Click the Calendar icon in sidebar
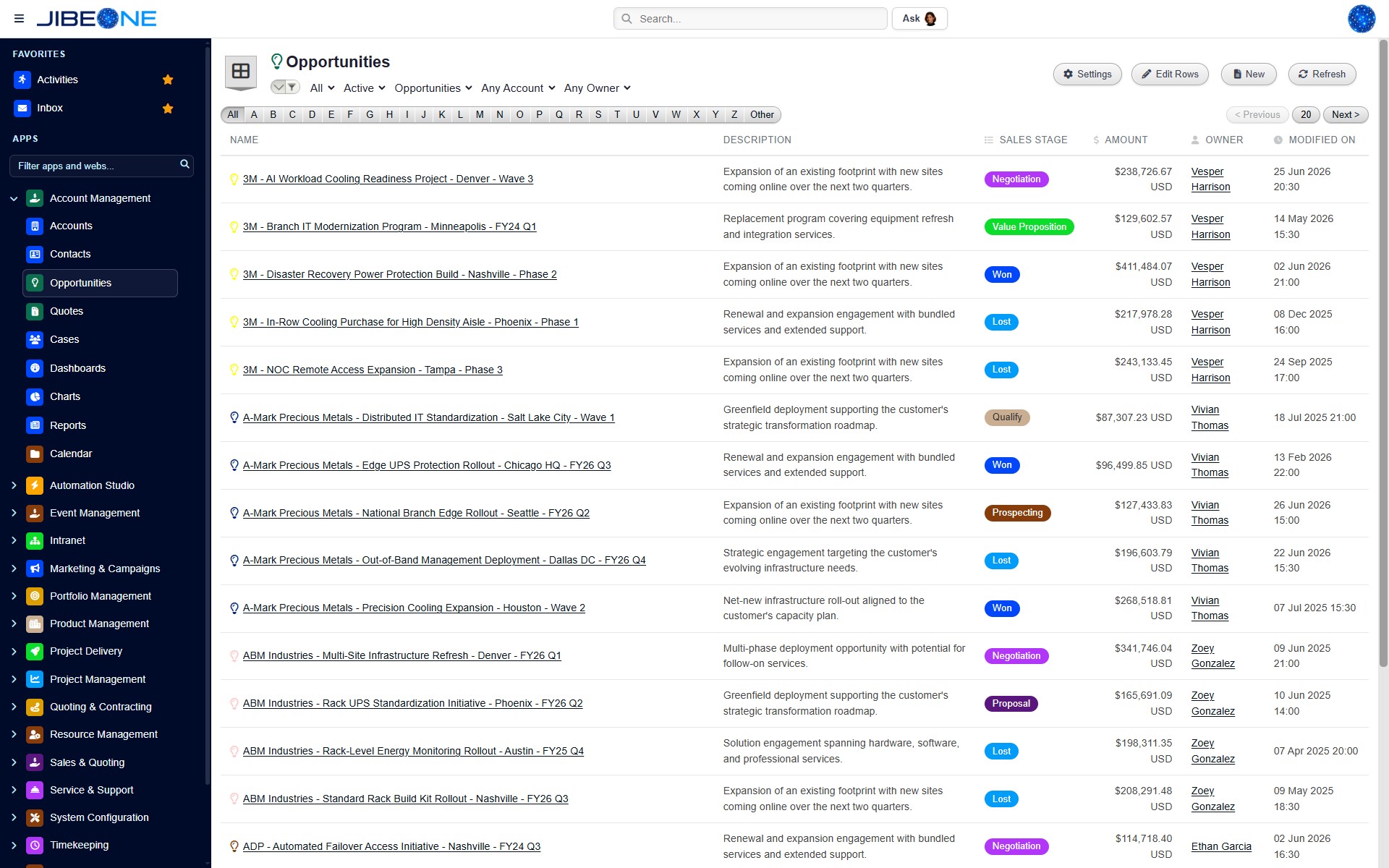The height and width of the screenshot is (868, 1389). click(35, 454)
